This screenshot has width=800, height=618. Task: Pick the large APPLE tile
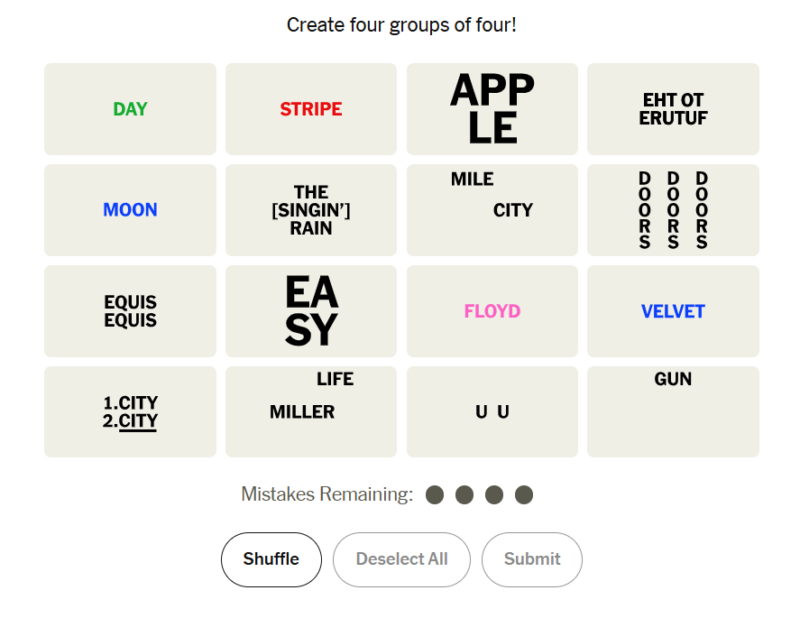pos(492,109)
